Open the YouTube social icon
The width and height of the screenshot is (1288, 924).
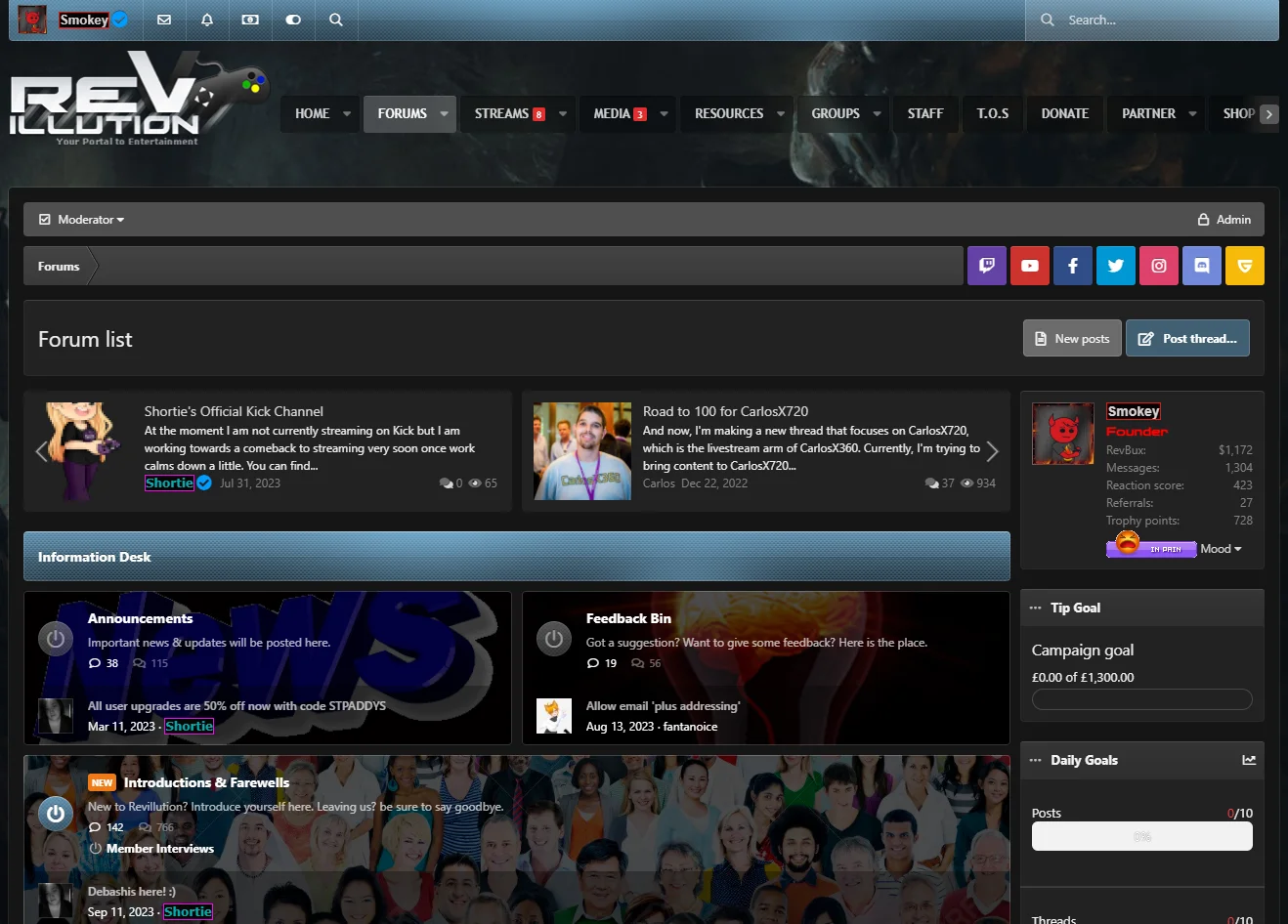tap(1030, 266)
